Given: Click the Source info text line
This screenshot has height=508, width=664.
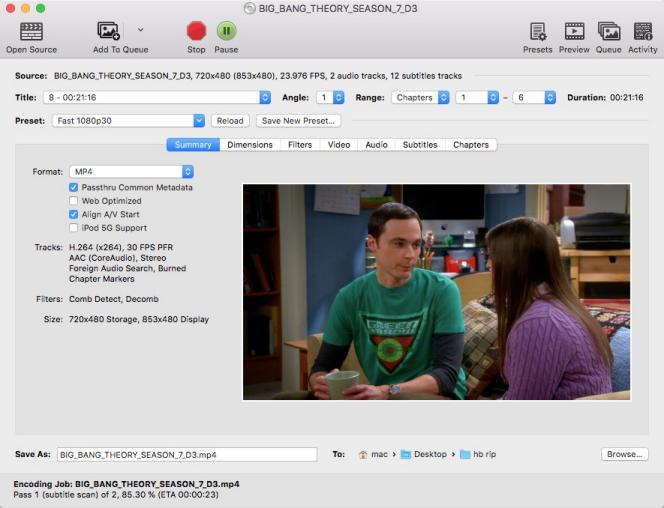Looking at the screenshot, I should 257,76.
